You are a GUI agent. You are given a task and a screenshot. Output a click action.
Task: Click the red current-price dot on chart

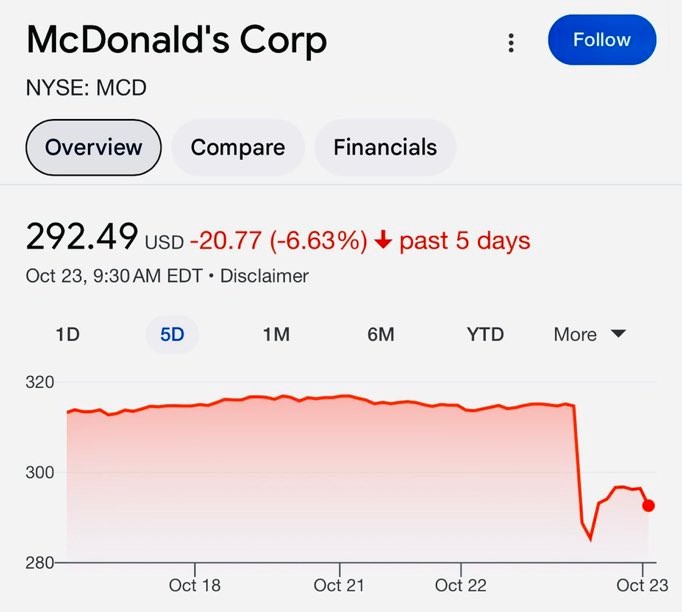[649, 505]
